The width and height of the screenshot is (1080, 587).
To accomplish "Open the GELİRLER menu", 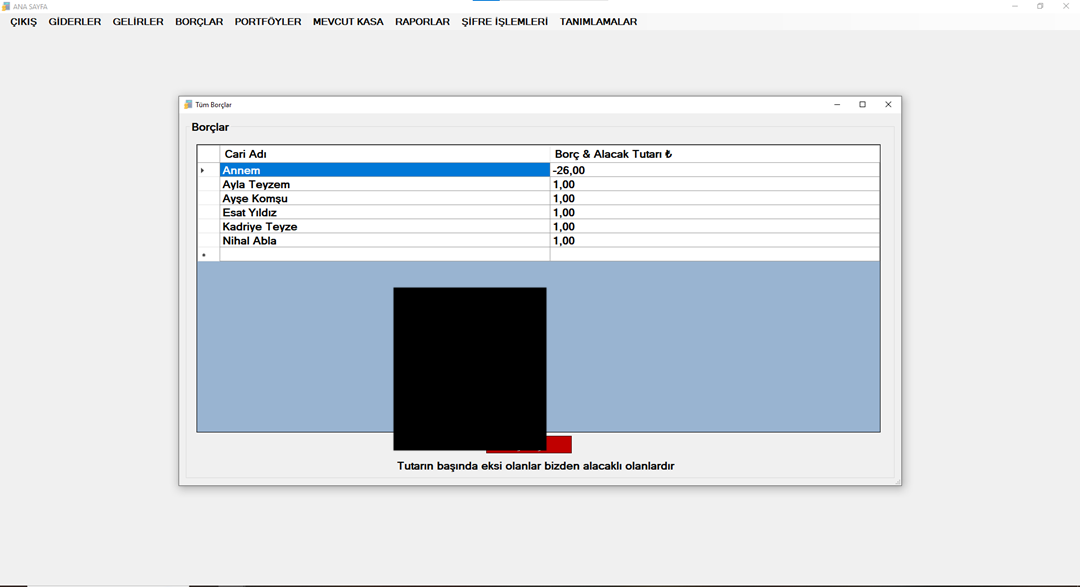I will [x=138, y=22].
